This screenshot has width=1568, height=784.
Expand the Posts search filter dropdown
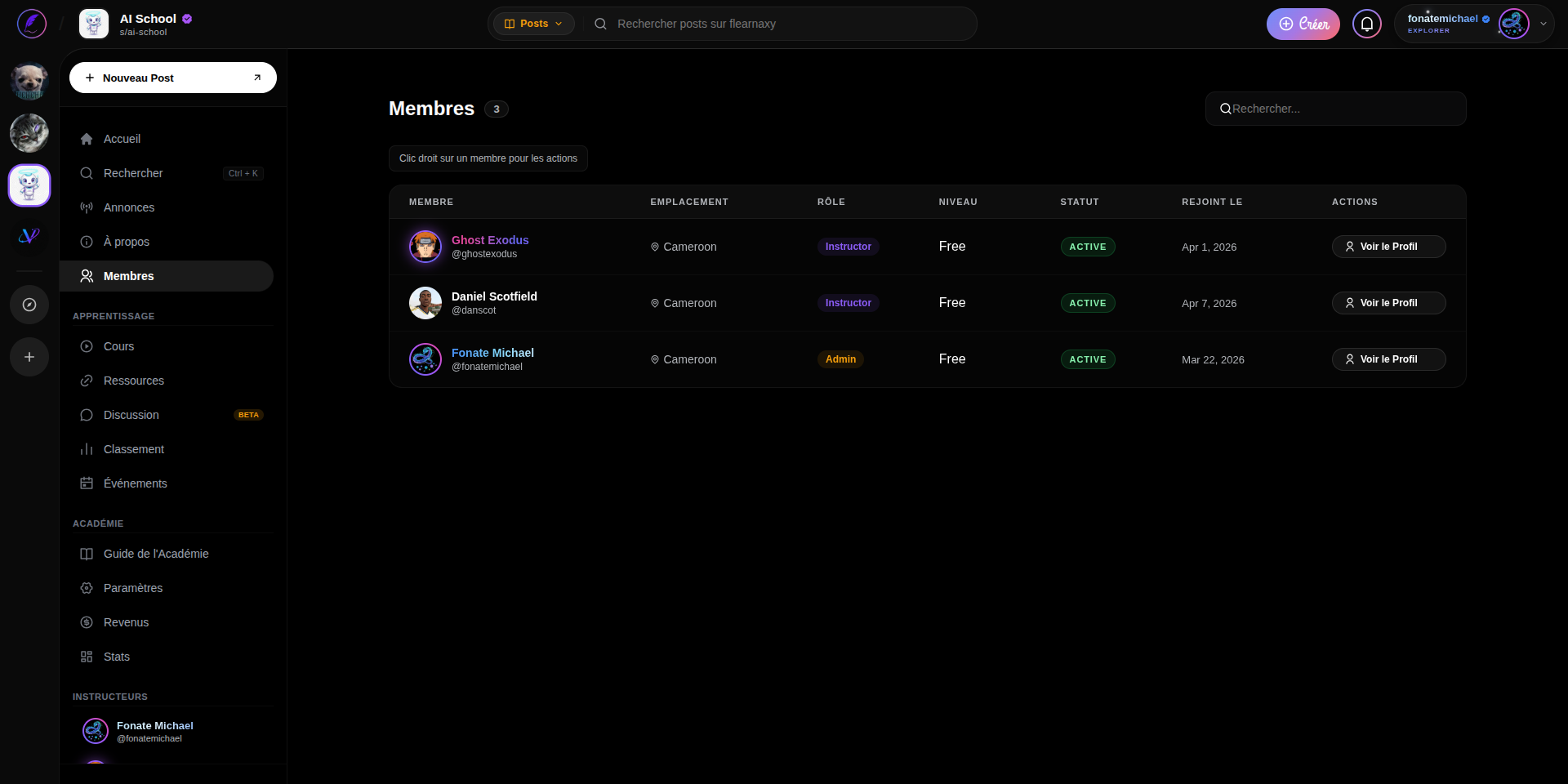click(x=533, y=24)
